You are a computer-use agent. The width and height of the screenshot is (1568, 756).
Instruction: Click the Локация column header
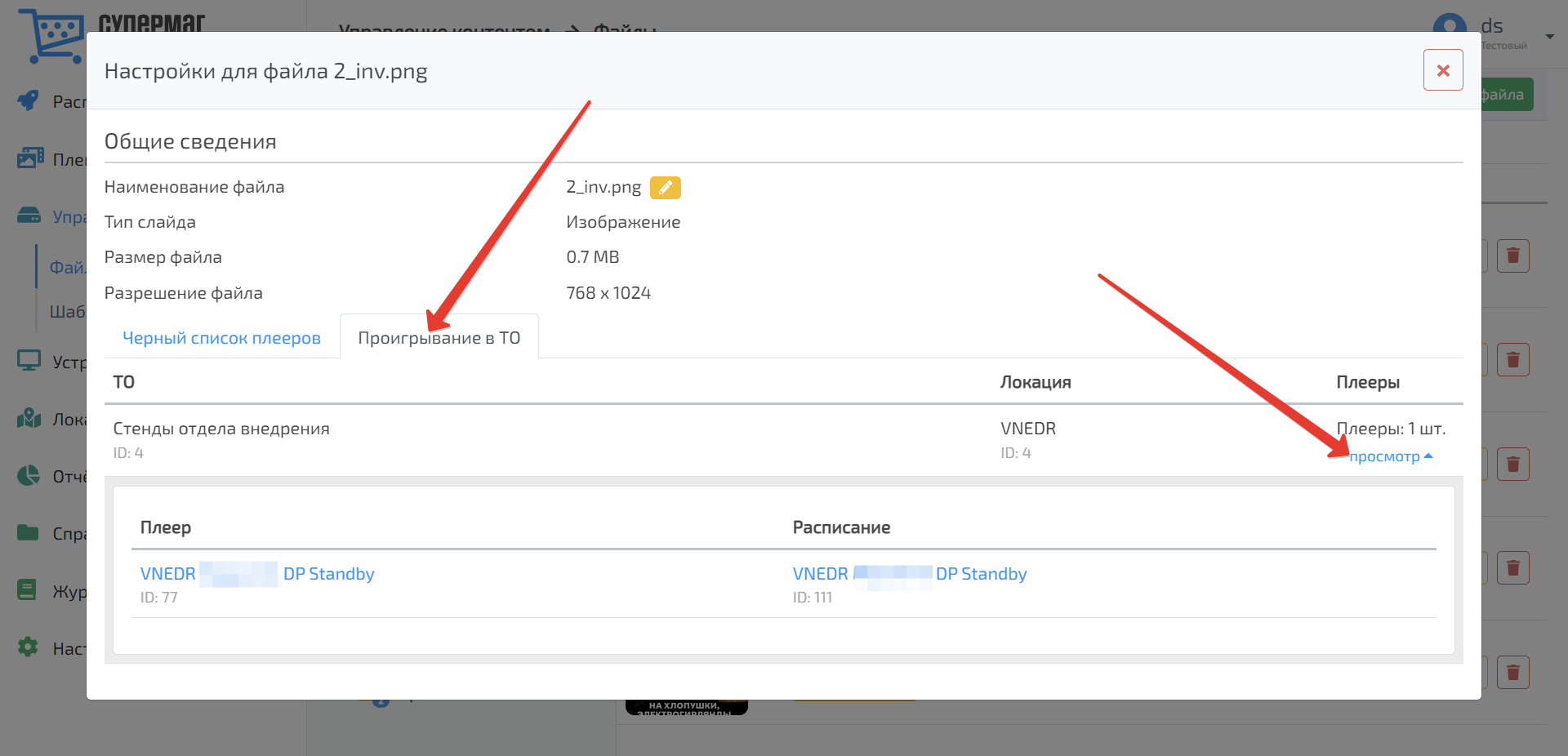pos(1036,382)
